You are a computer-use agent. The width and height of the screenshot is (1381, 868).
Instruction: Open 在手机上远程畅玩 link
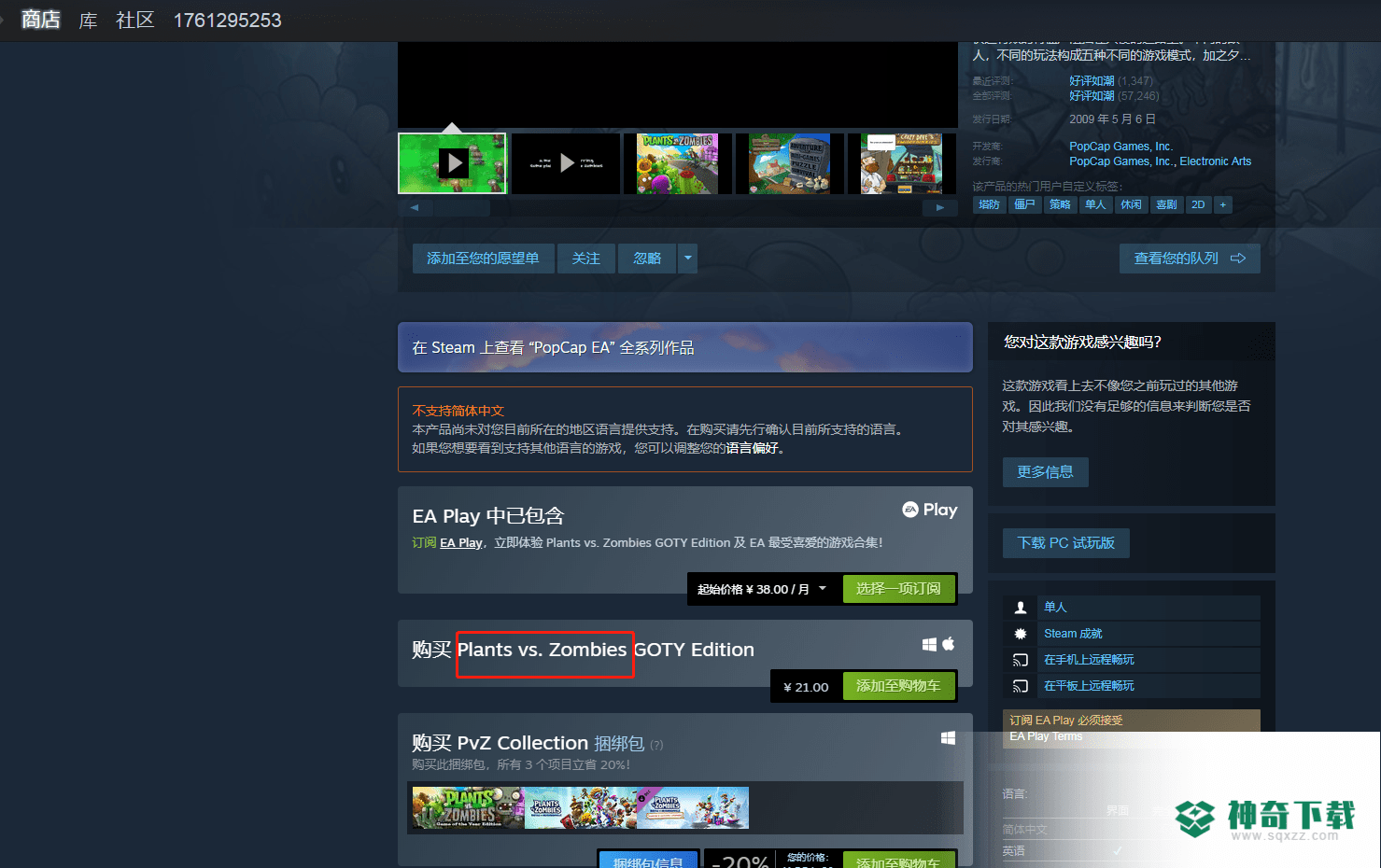point(1089,660)
